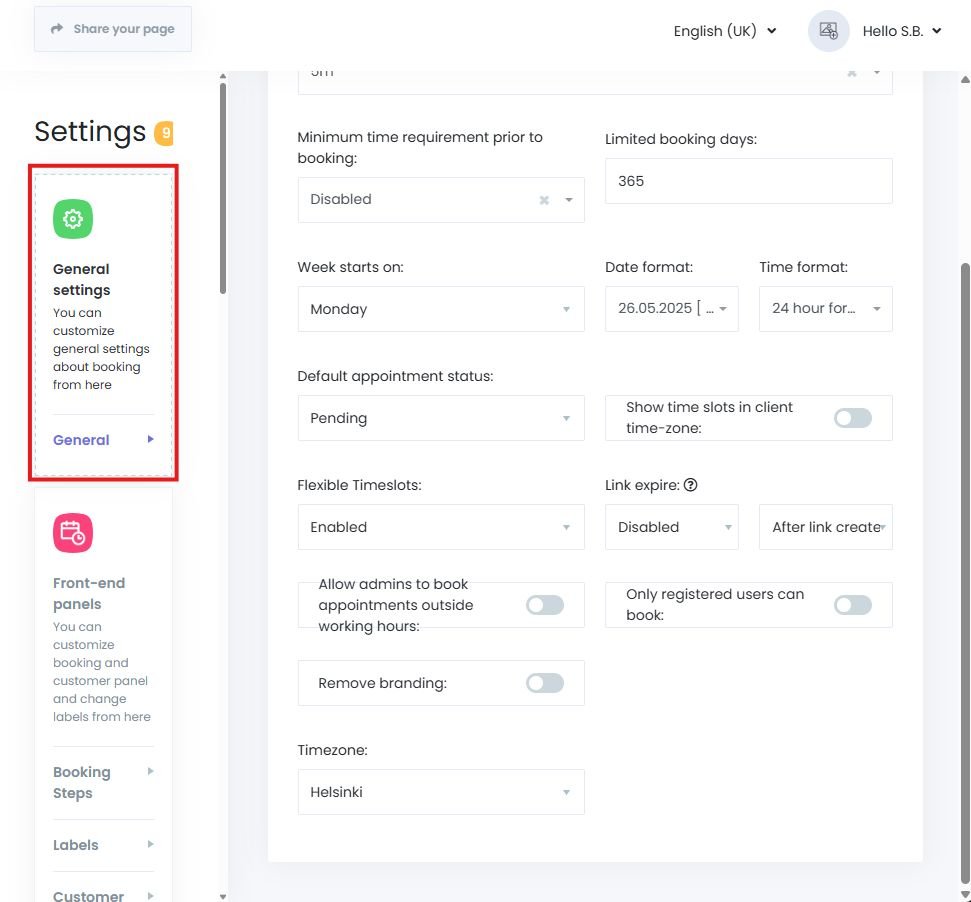Clear the Minimum time requirement selection

coord(544,199)
